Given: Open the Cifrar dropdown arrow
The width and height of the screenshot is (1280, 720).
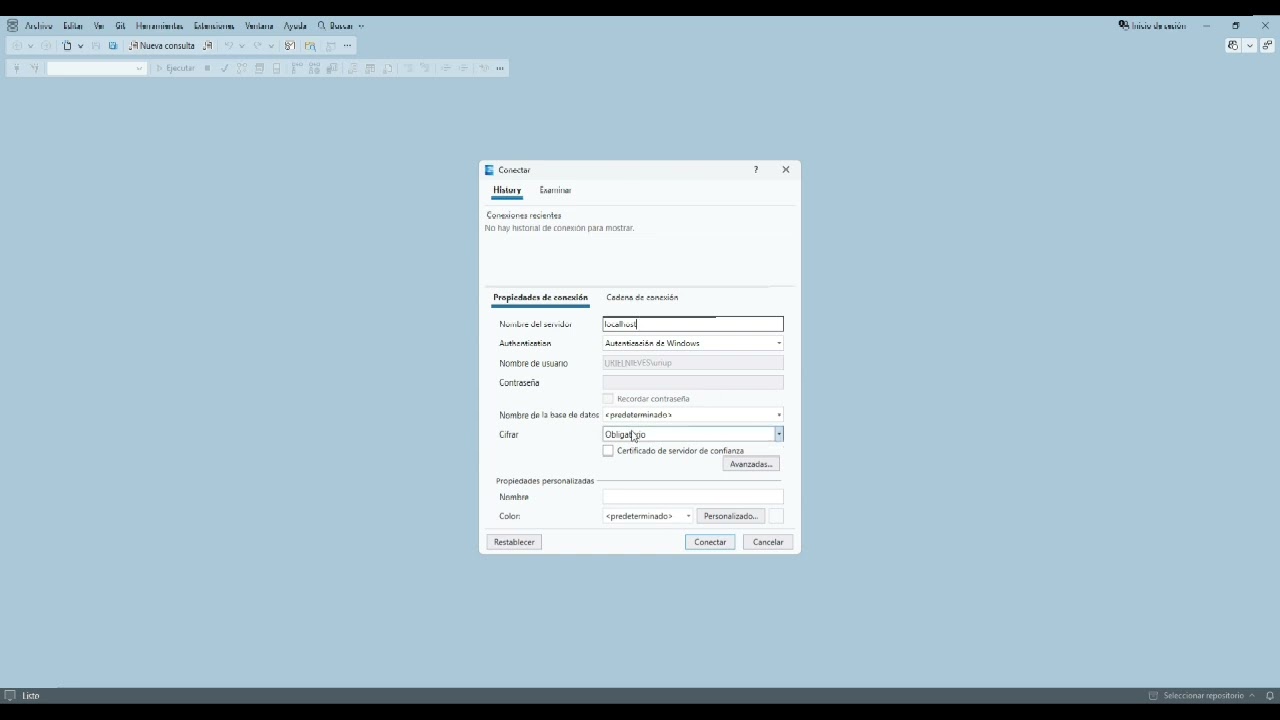Looking at the screenshot, I should (779, 434).
